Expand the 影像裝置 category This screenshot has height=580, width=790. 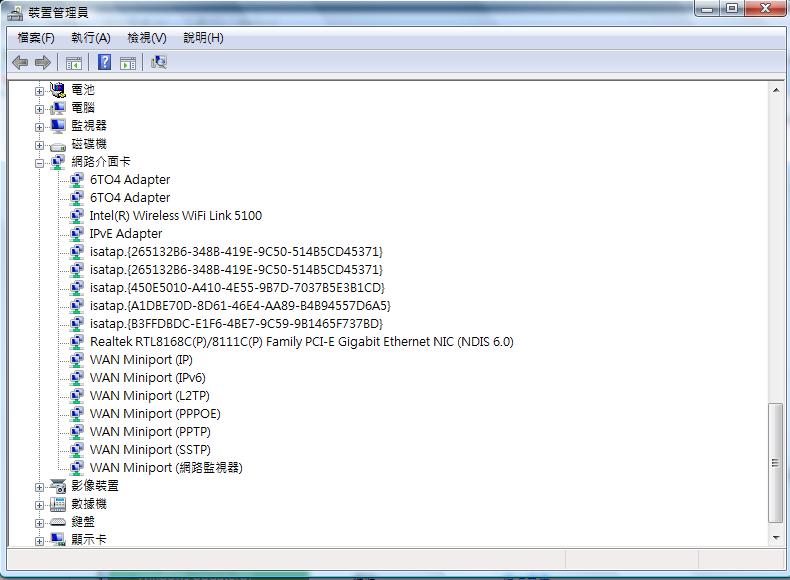[x=39, y=487]
